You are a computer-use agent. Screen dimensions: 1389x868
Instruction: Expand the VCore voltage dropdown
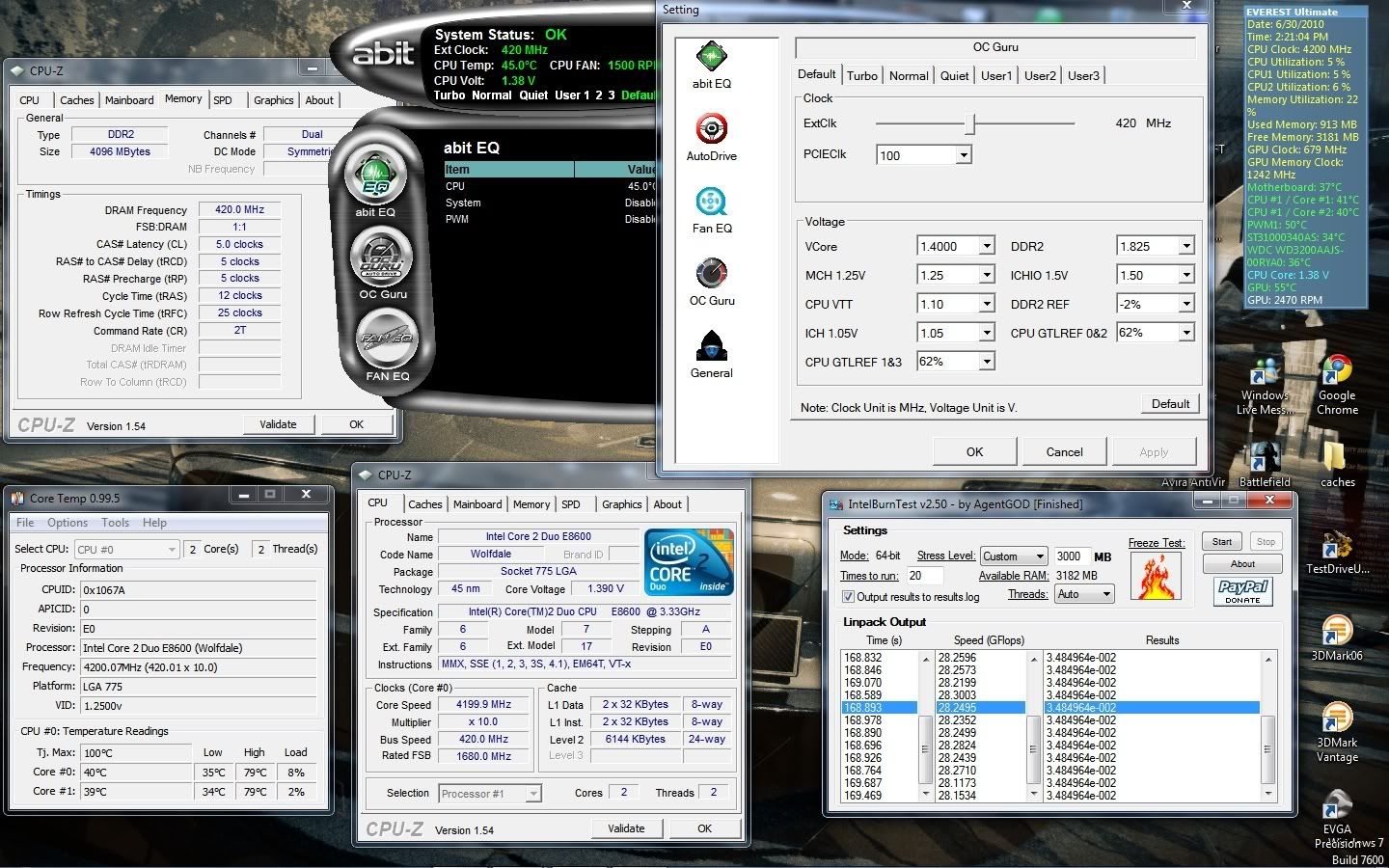(x=986, y=247)
